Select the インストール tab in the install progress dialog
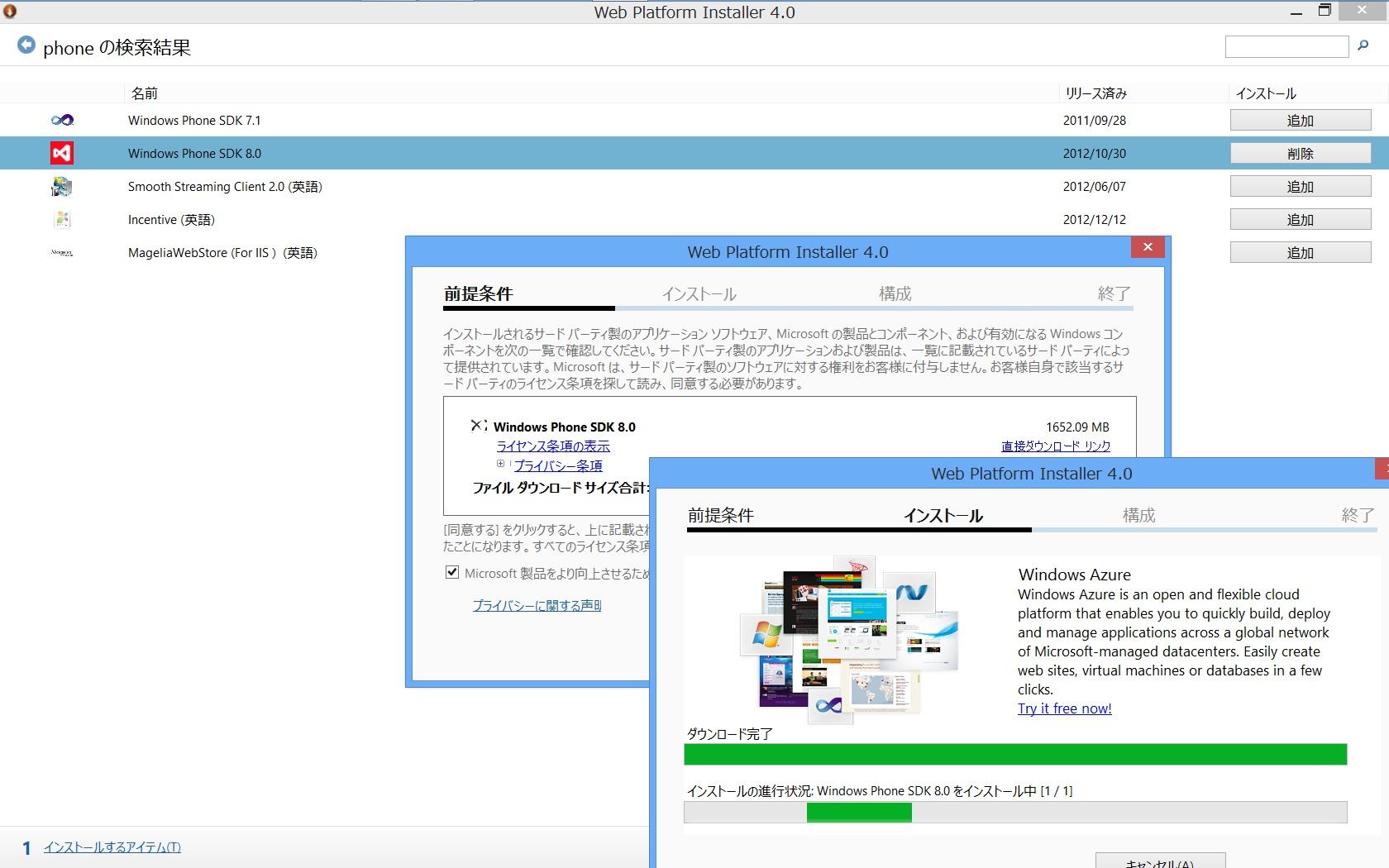This screenshot has width=1389, height=868. [x=943, y=516]
